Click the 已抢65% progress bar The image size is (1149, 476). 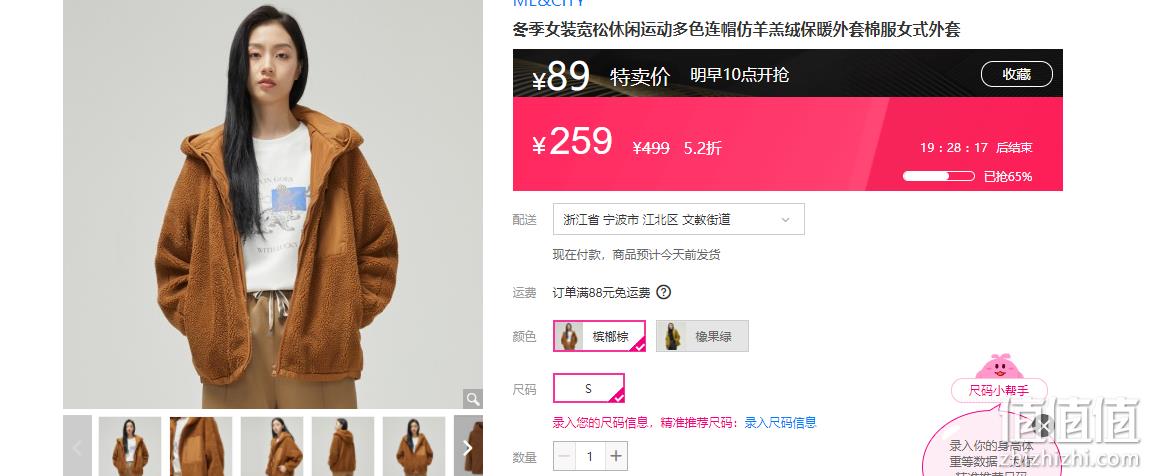(x=939, y=176)
